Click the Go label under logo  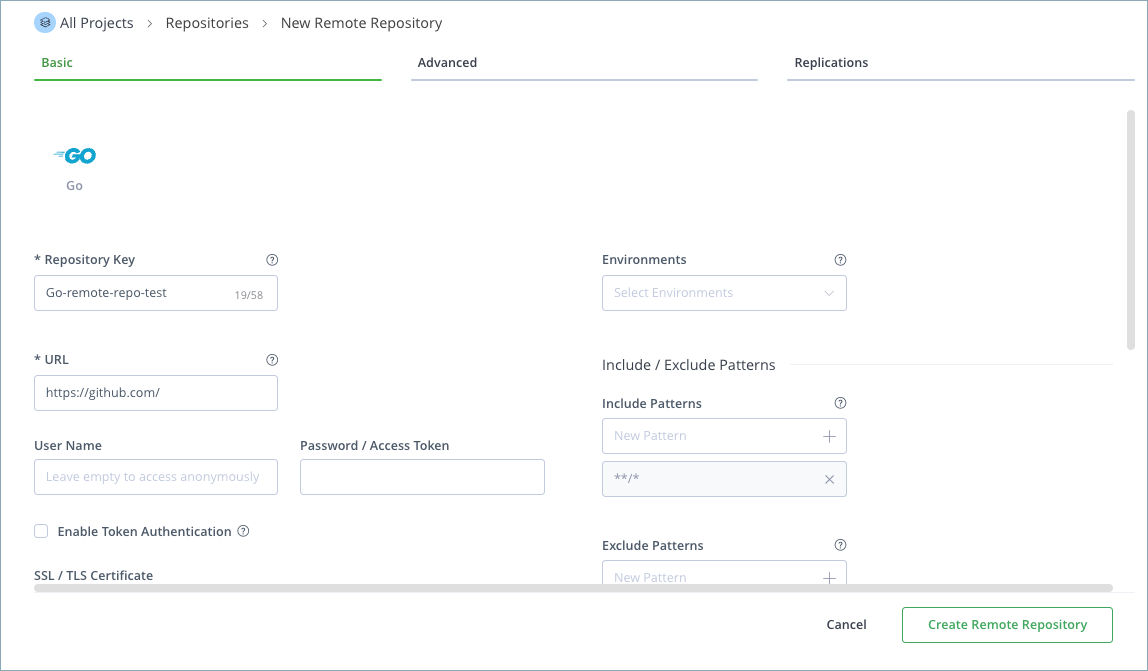(75, 185)
